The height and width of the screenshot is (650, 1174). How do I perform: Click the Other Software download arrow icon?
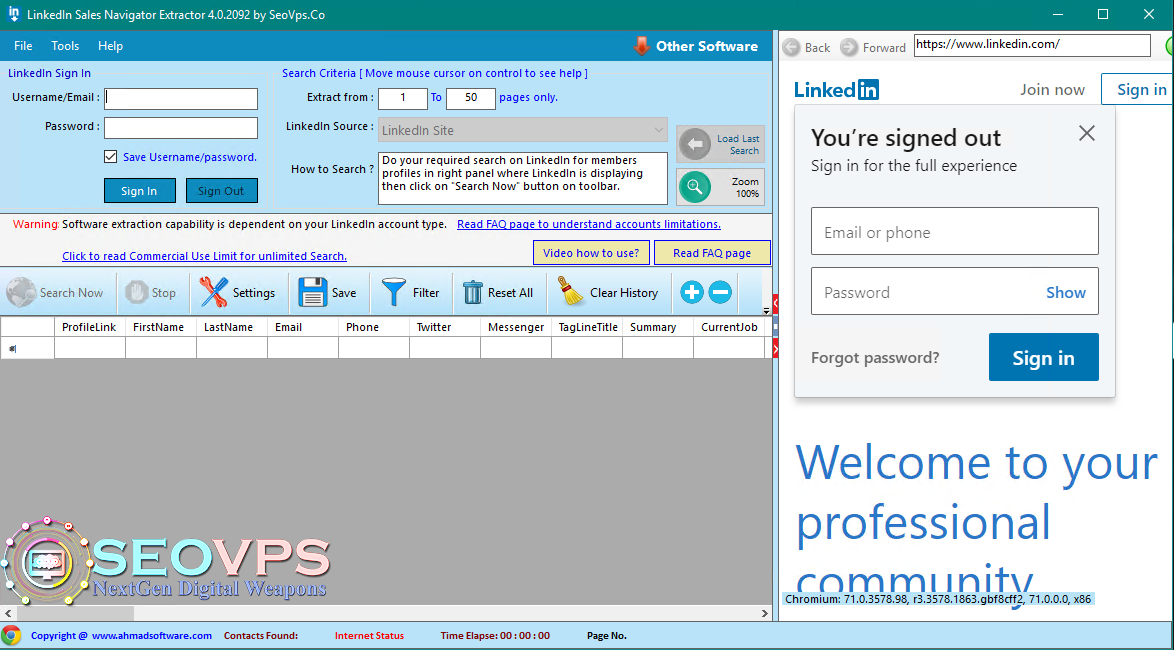coord(641,46)
